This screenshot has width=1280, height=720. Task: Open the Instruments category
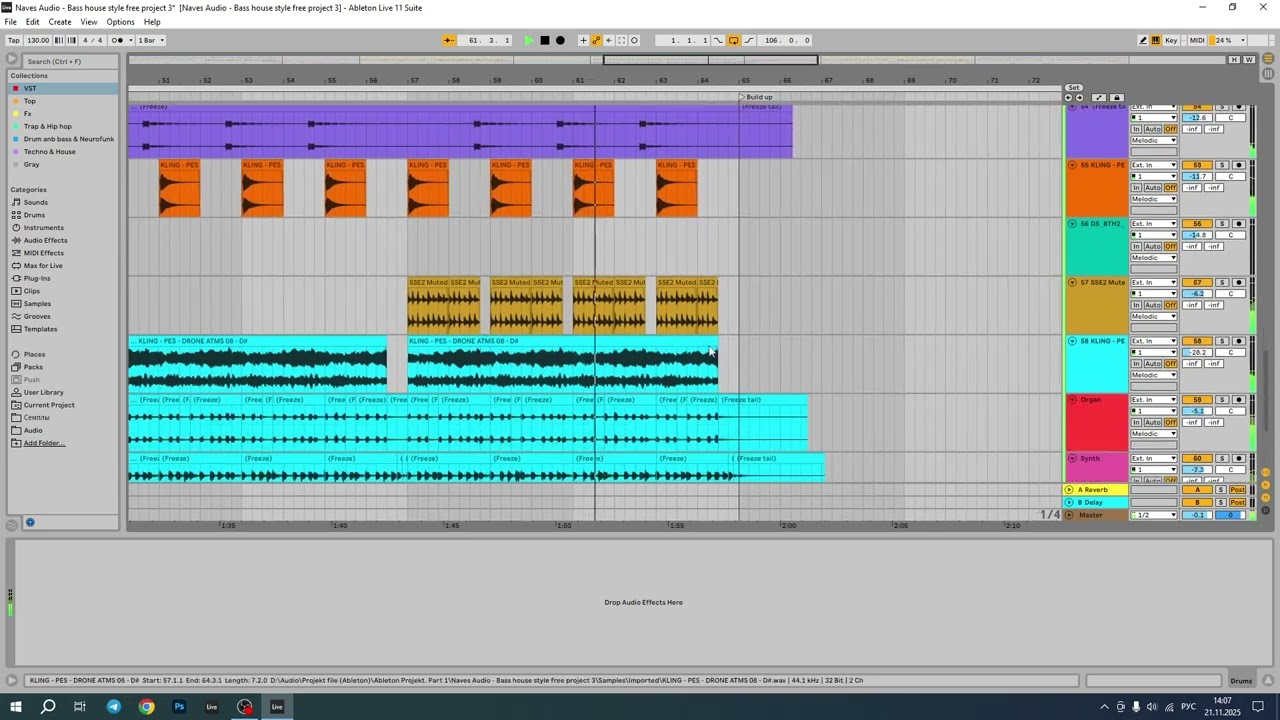pos(43,227)
